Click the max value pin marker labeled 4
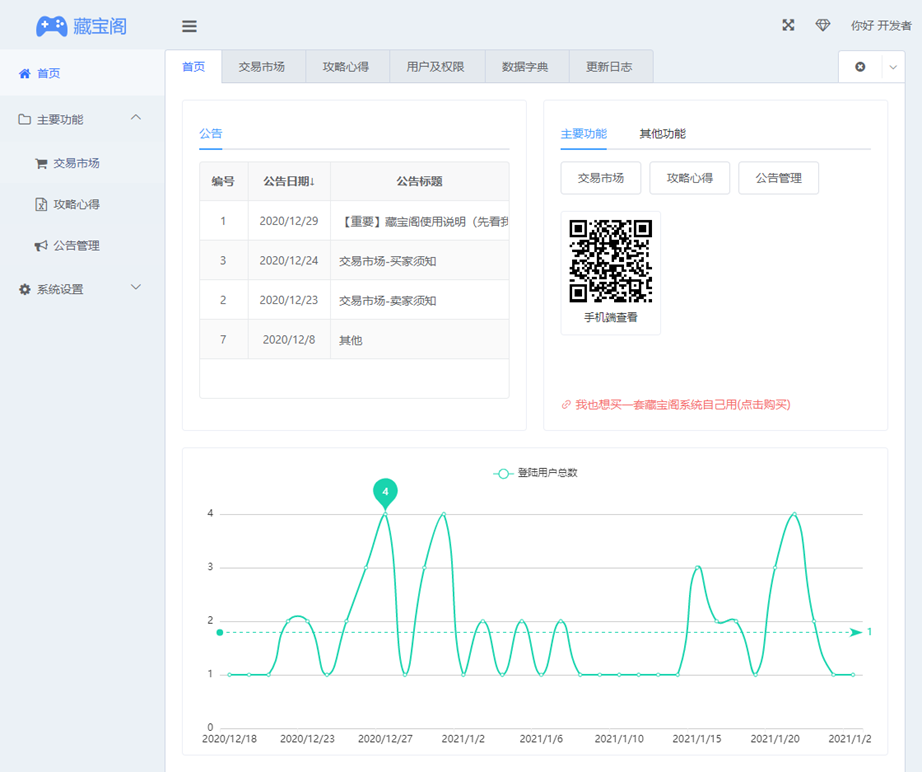 385,493
